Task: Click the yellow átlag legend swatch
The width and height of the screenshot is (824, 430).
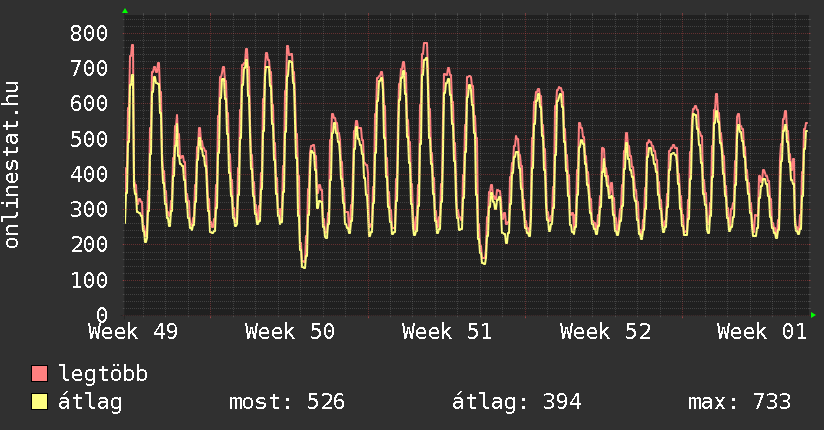Action: pyautogui.click(x=40, y=403)
